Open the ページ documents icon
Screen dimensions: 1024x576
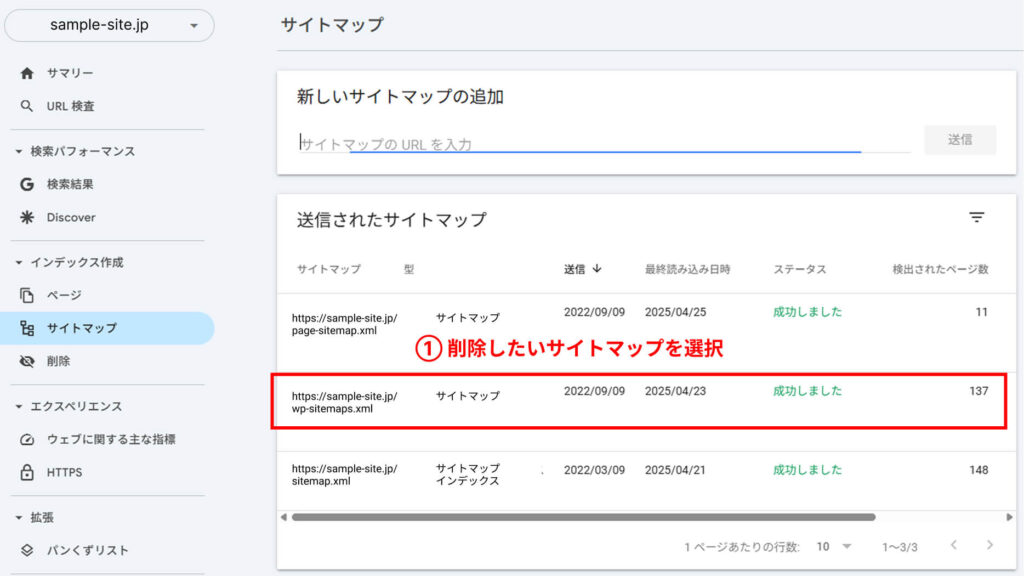pyautogui.click(x=27, y=295)
